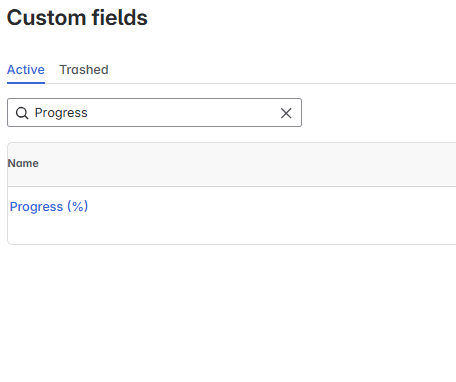
Task: Open the Progress (%) custom field link
Action: pos(49,206)
